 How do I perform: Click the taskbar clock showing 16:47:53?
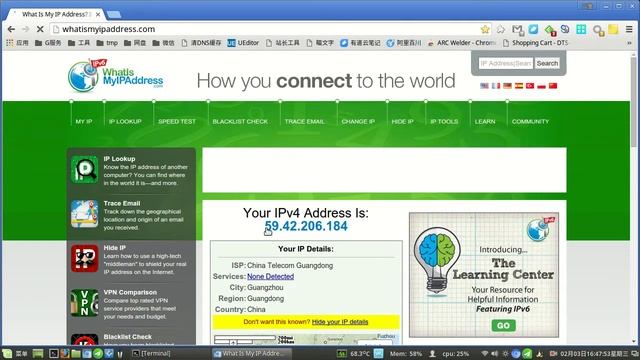[x=594, y=353]
